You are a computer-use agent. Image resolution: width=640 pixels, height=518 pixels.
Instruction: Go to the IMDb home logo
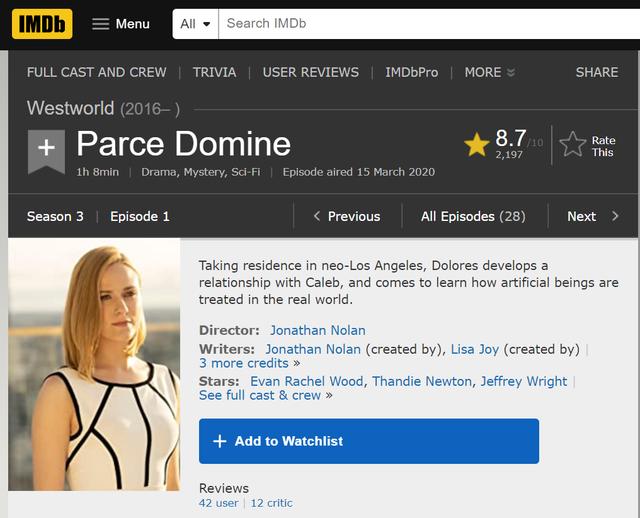coord(42,24)
